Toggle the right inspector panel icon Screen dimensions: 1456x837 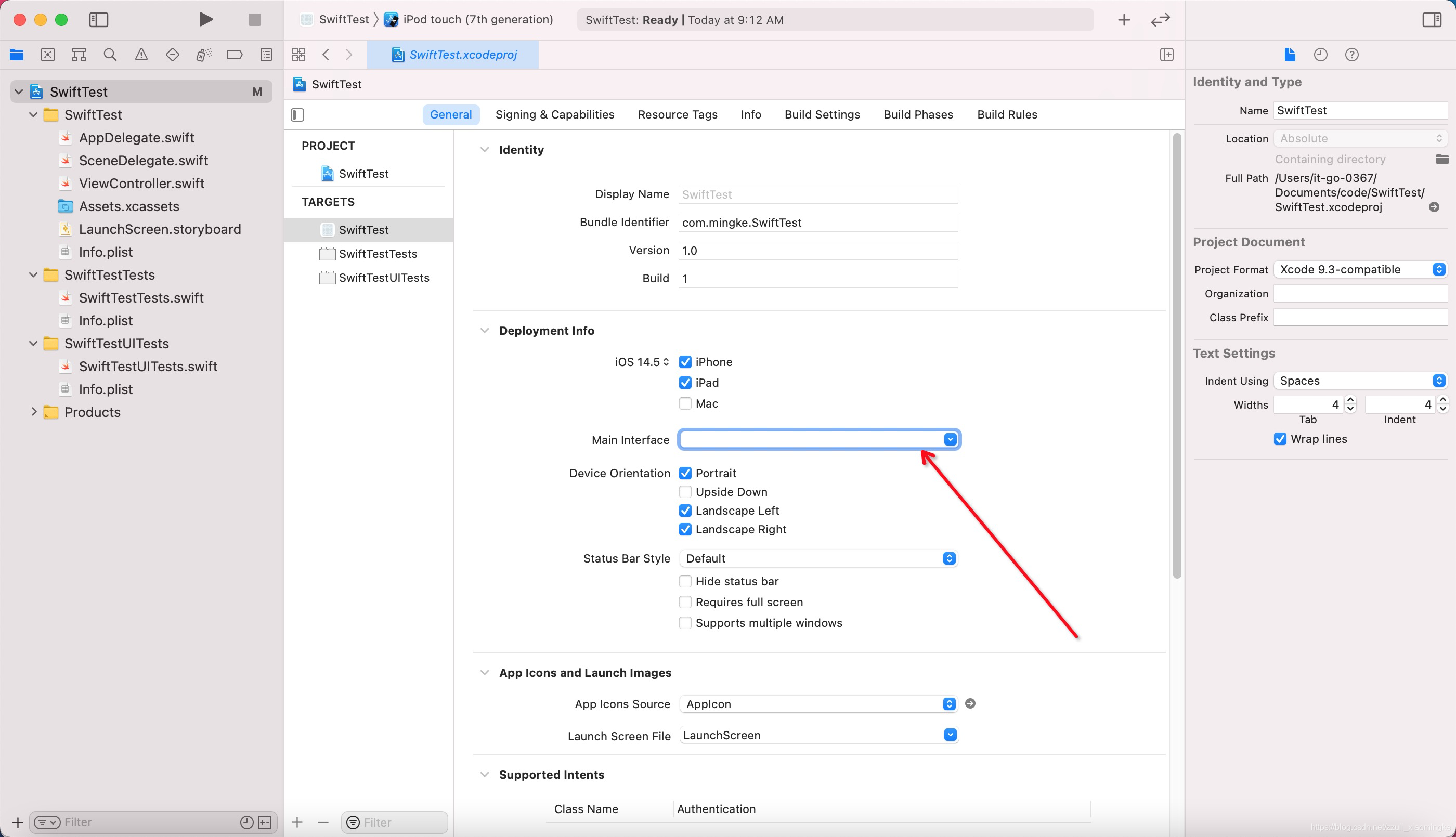pos(1431,20)
